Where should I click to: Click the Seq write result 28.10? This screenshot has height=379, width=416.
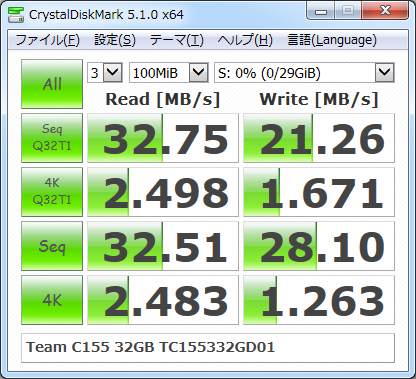pos(319,246)
